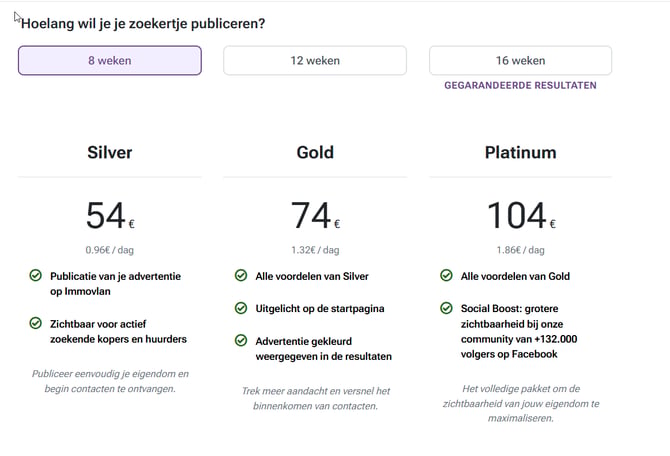This screenshot has width=670, height=456.
Task: Click the Hoelang wil je je zoekertje publiceren heading
Action: 143,23
